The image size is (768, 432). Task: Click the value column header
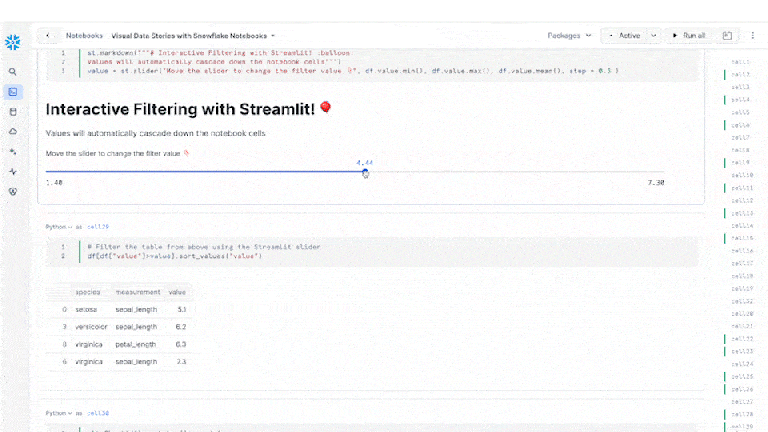pos(177,292)
